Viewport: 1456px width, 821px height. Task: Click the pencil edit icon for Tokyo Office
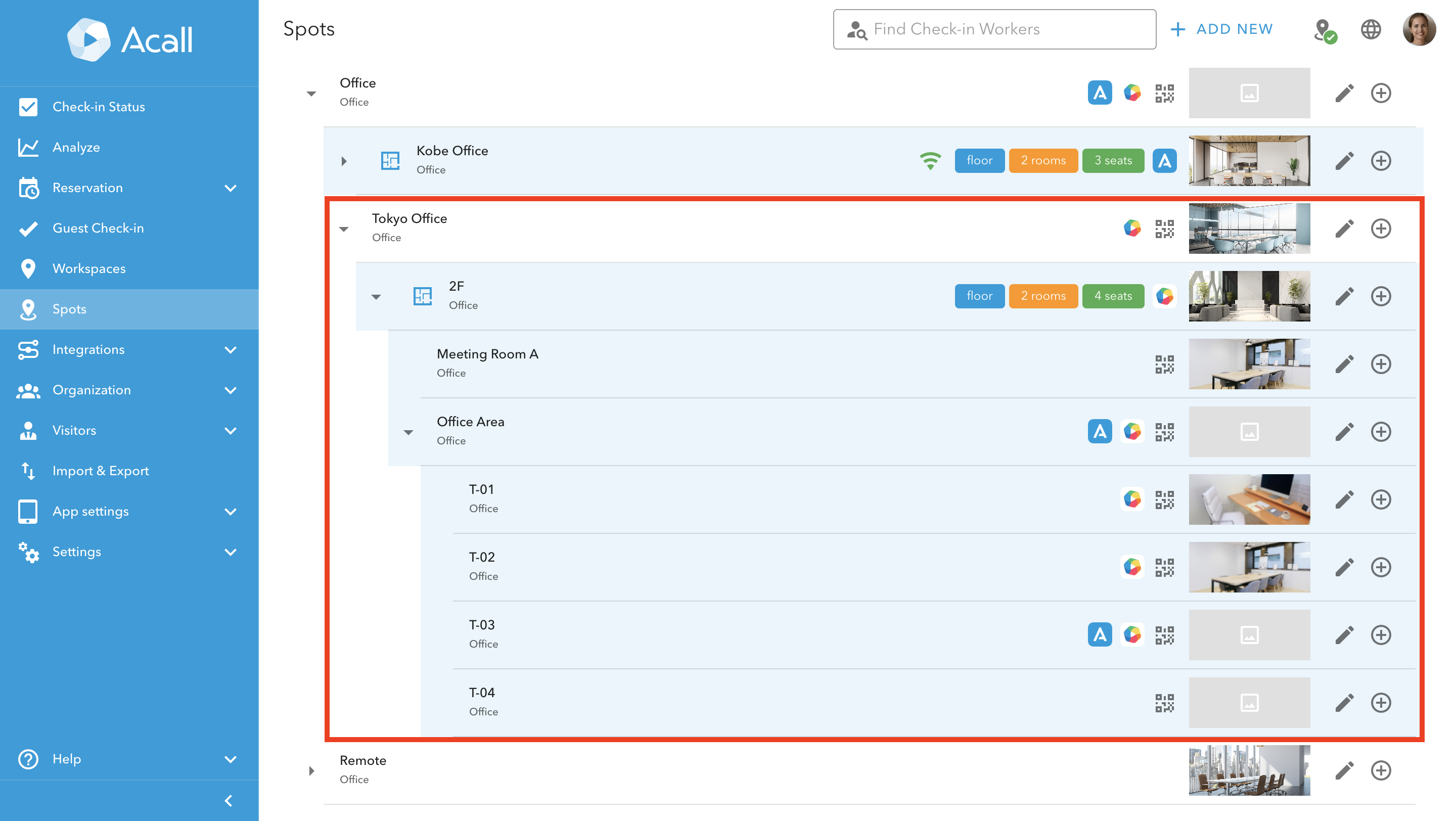[x=1344, y=229]
